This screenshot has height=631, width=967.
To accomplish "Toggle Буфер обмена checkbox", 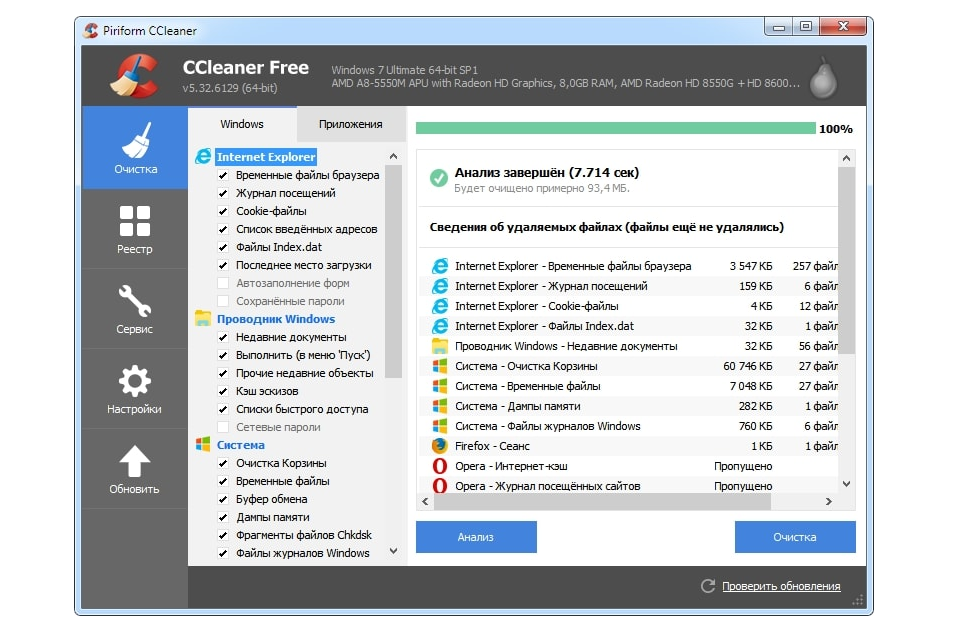I will coord(223,499).
